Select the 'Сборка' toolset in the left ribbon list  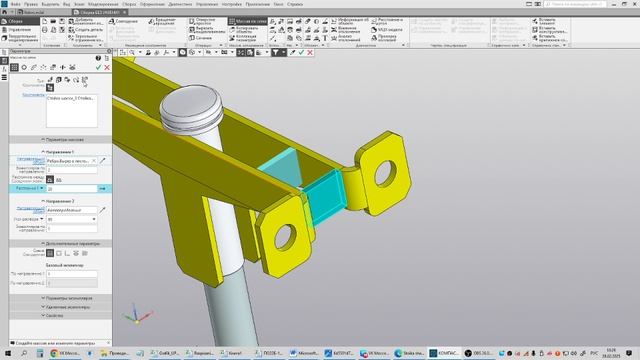point(20,21)
